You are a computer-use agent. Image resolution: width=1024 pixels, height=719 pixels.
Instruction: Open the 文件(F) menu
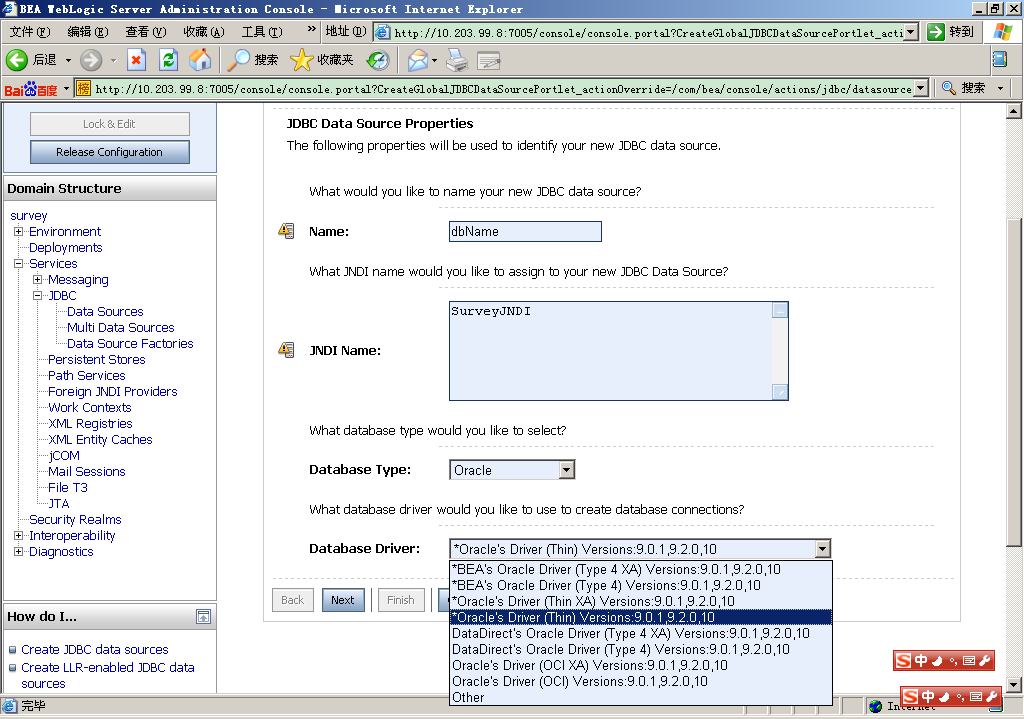(x=29, y=32)
